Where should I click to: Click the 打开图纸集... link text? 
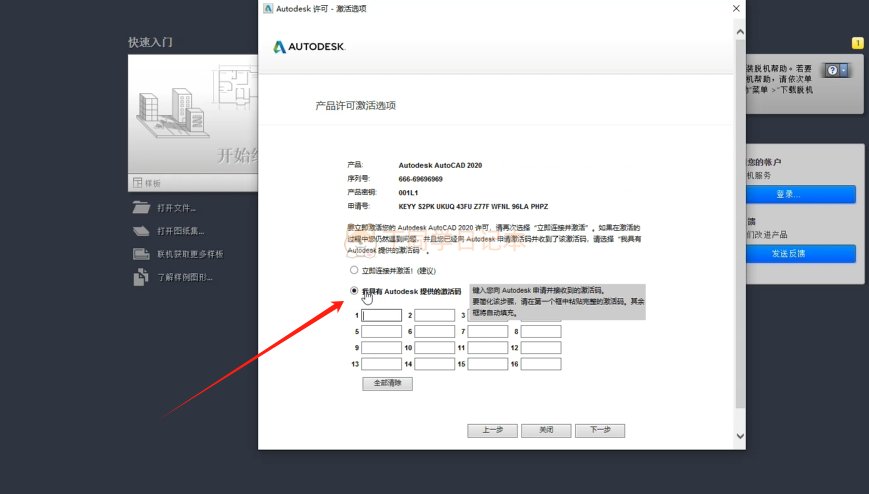[180, 231]
